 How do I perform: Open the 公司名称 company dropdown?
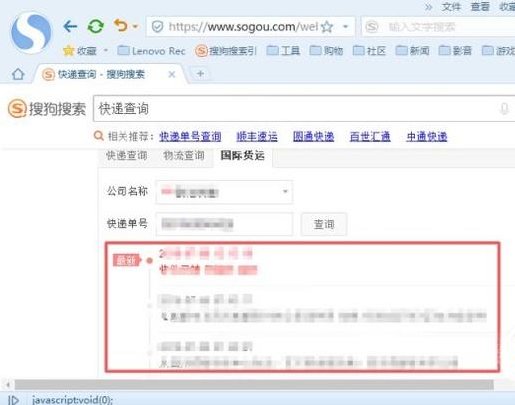point(224,192)
